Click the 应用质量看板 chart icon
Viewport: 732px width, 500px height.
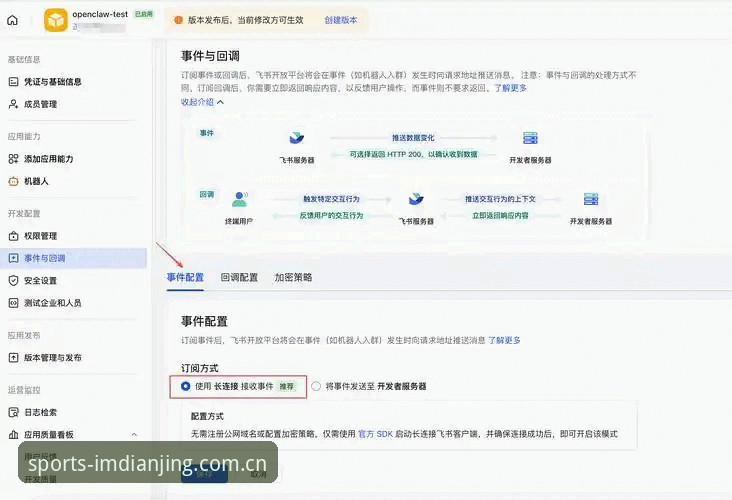click(x=14, y=435)
